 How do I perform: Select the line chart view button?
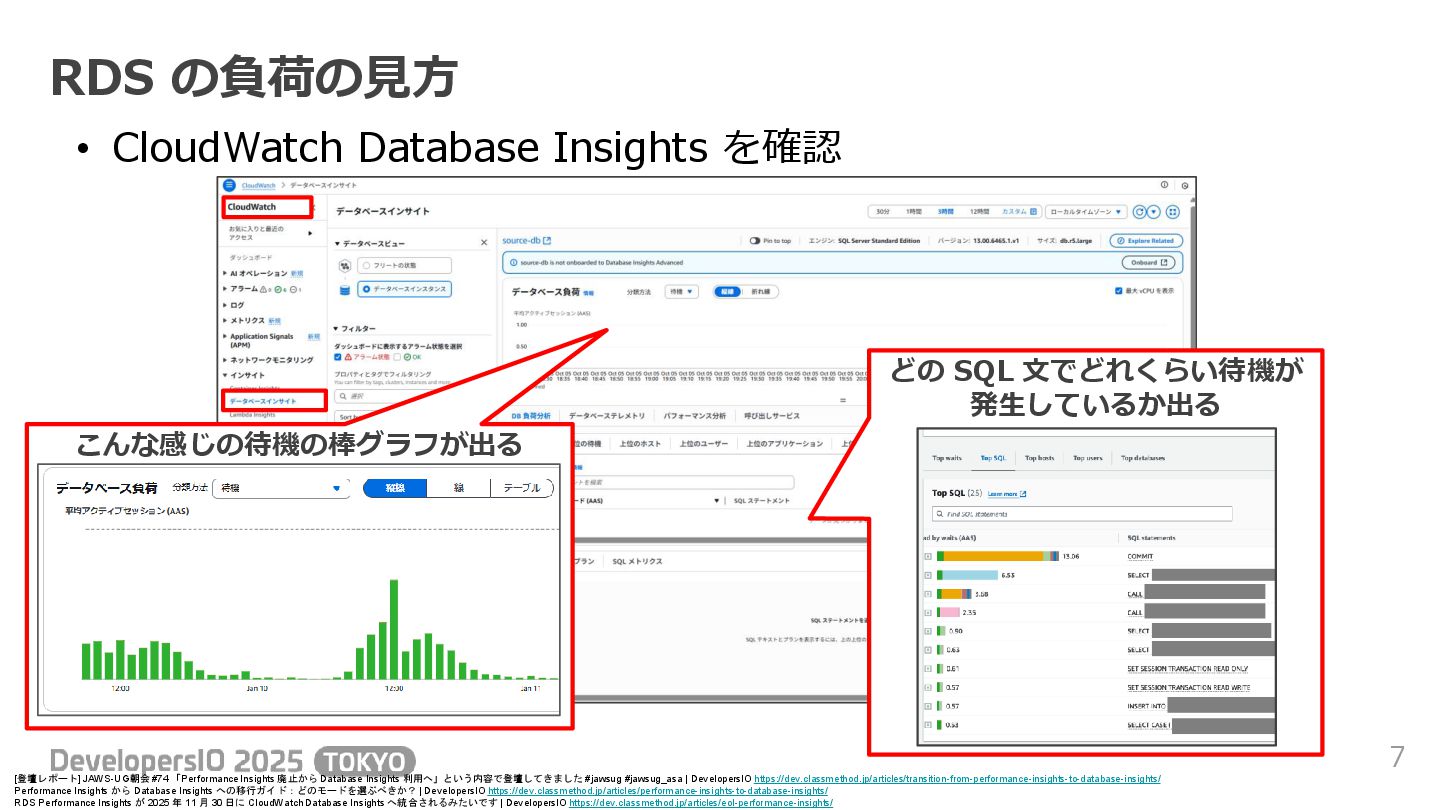pyautogui.click(x=760, y=292)
